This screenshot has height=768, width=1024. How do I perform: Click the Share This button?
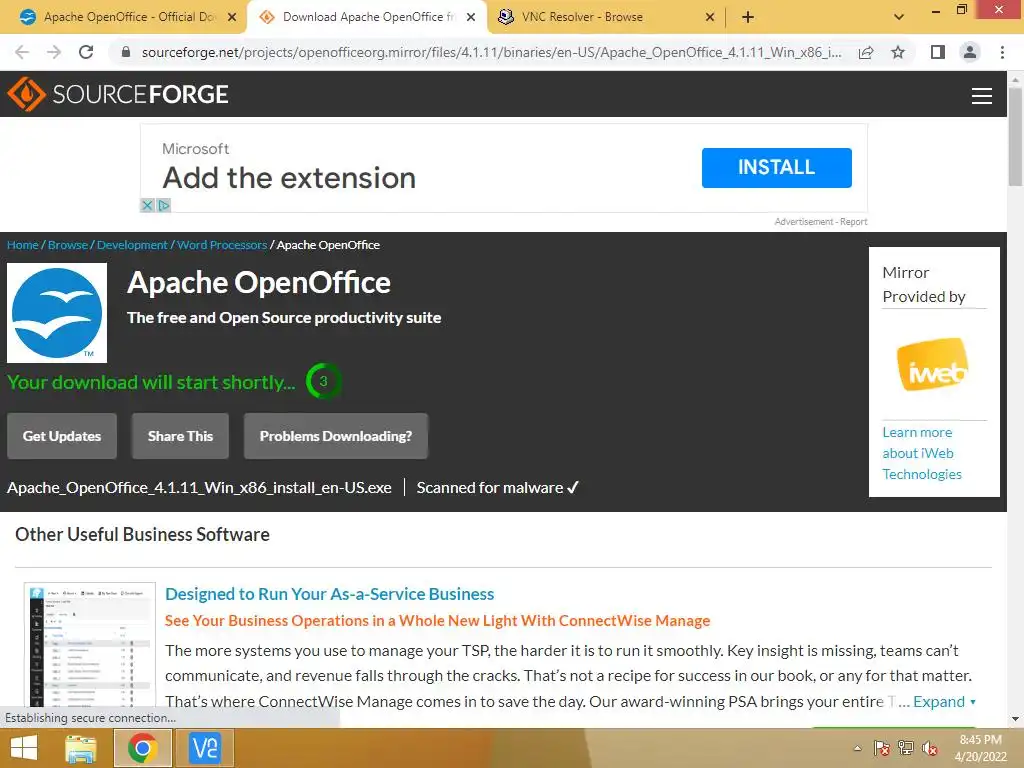click(180, 436)
